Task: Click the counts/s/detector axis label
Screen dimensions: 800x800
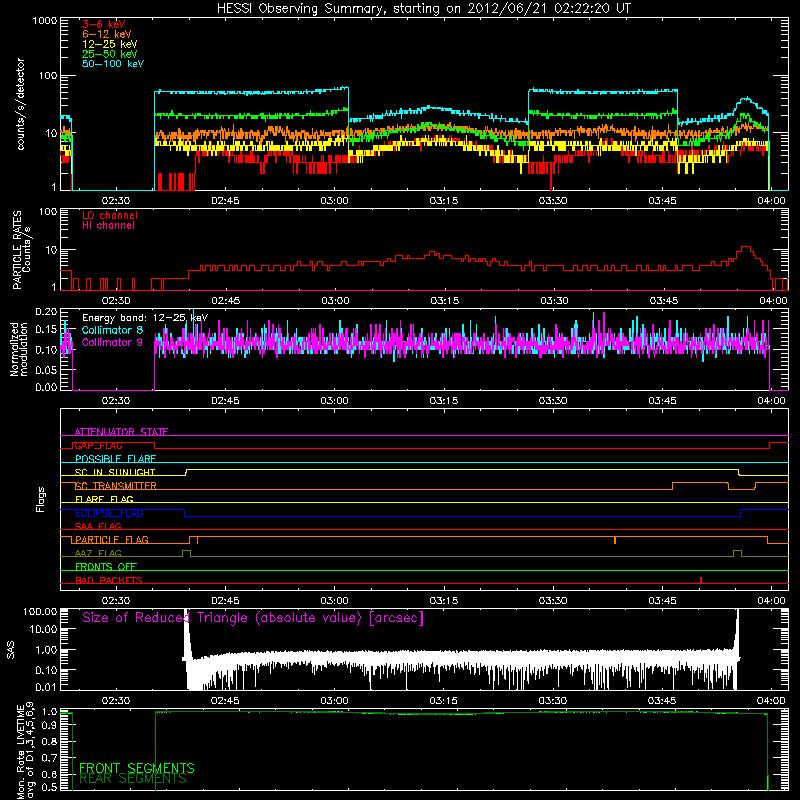Action: tap(20, 104)
